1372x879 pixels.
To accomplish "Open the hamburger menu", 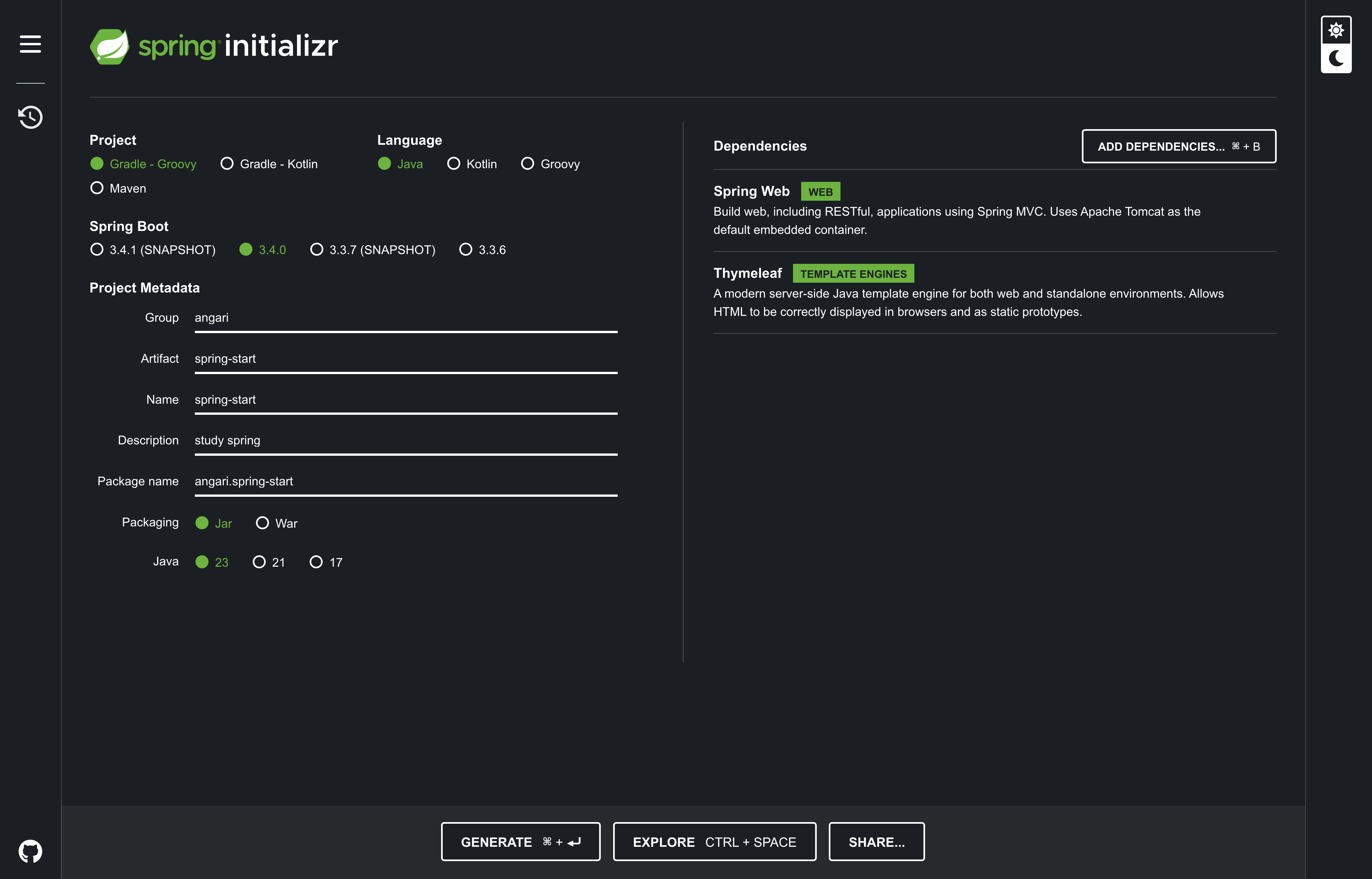I will click(30, 44).
